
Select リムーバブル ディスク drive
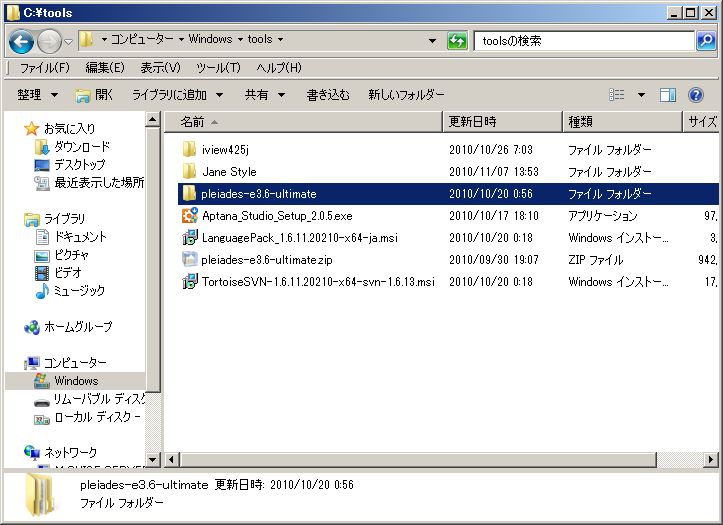pyautogui.click(x=99, y=399)
